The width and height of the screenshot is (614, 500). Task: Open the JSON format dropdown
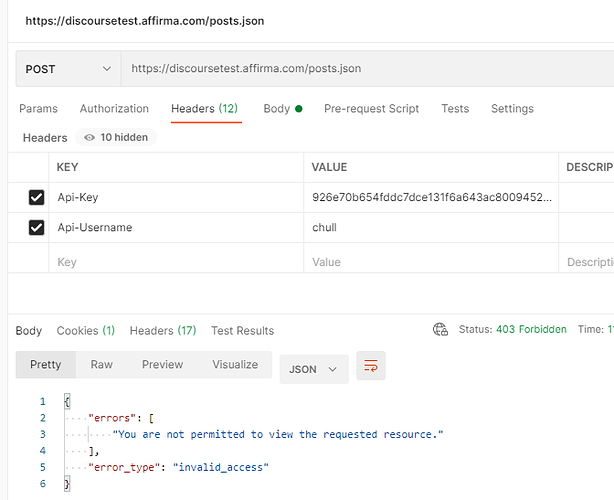point(314,369)
